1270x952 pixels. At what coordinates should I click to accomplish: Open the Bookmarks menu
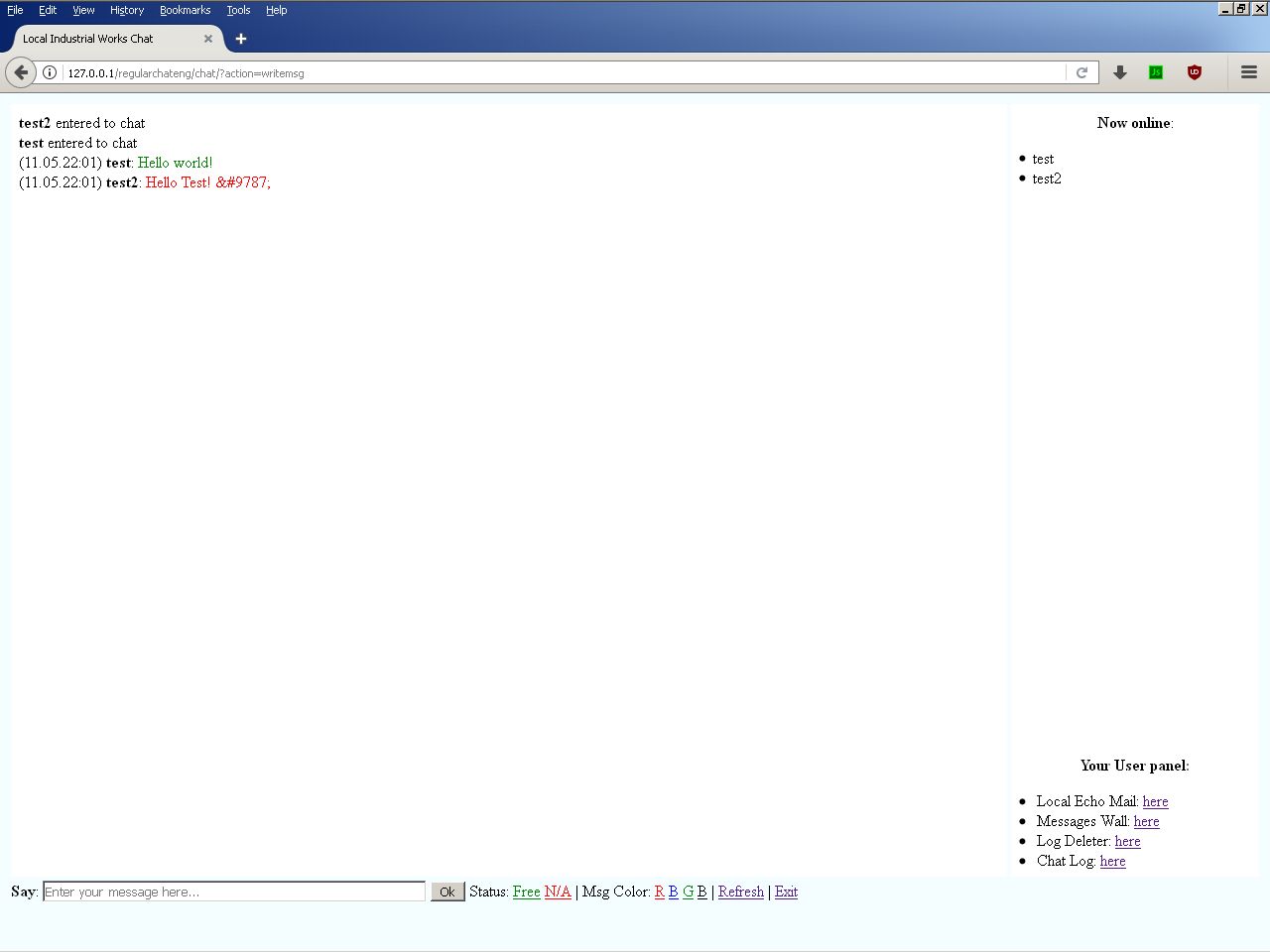pos(185,10)
